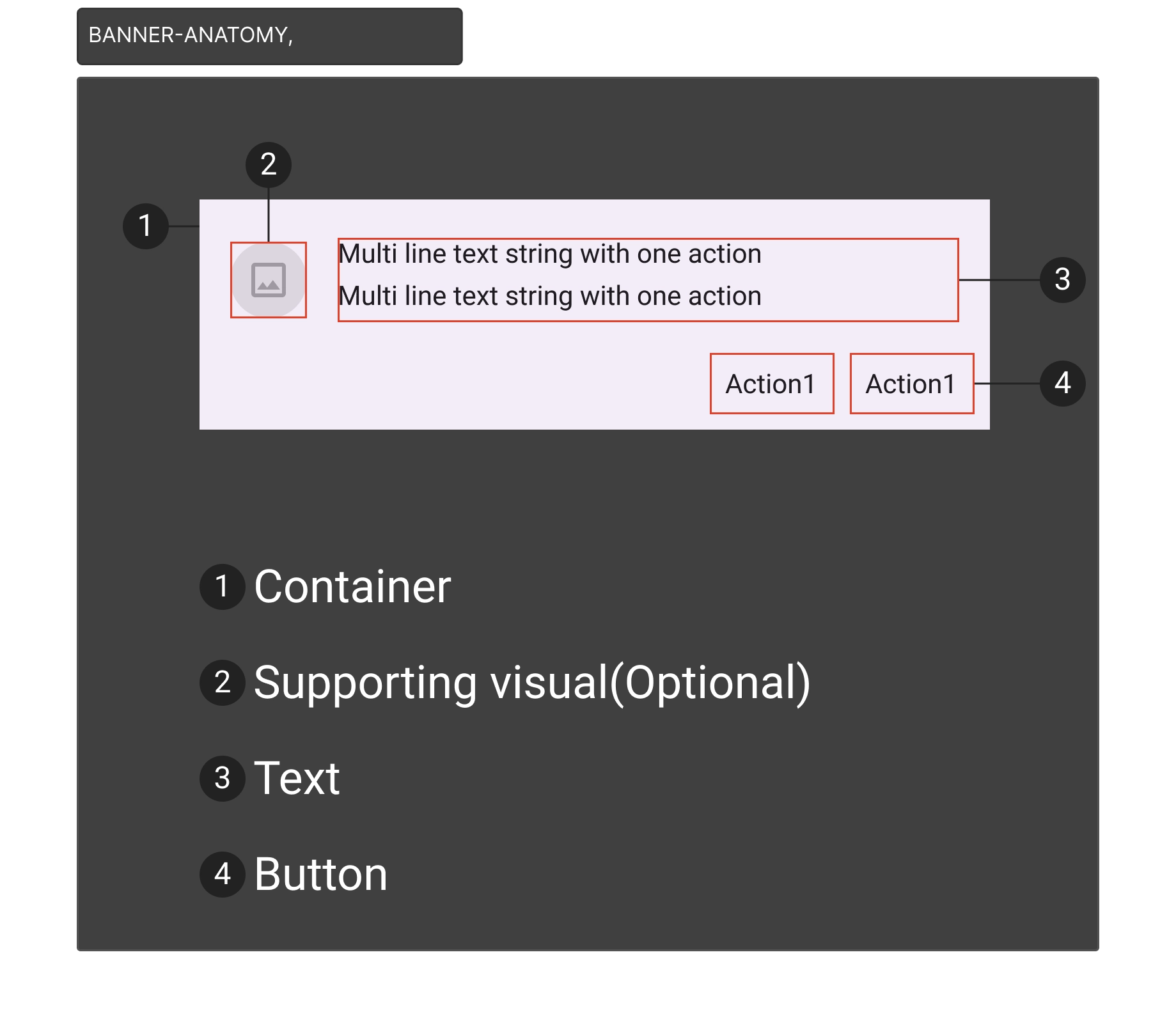Click empty area of the banner container
Viewport: 1176px width, 1028px height.
point(448,384)
